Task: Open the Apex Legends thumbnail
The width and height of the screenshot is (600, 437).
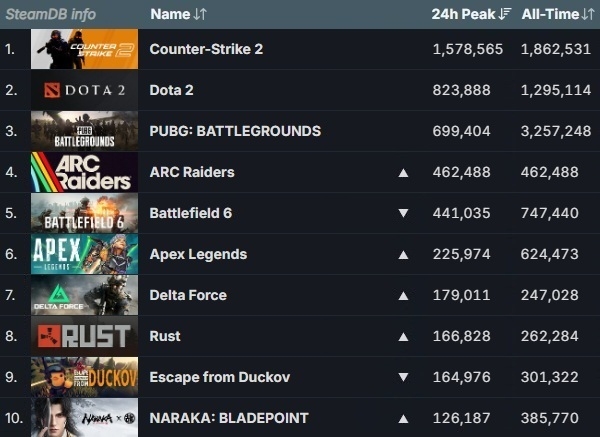Action: click(84, 254)
